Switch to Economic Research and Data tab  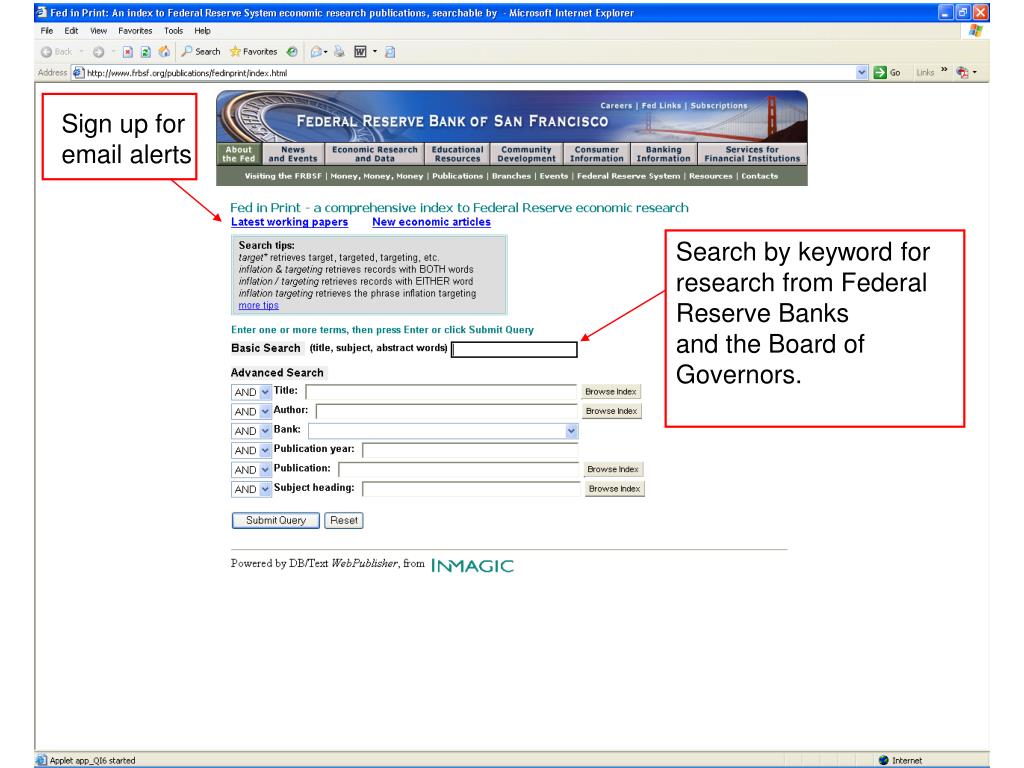[375, 154]
